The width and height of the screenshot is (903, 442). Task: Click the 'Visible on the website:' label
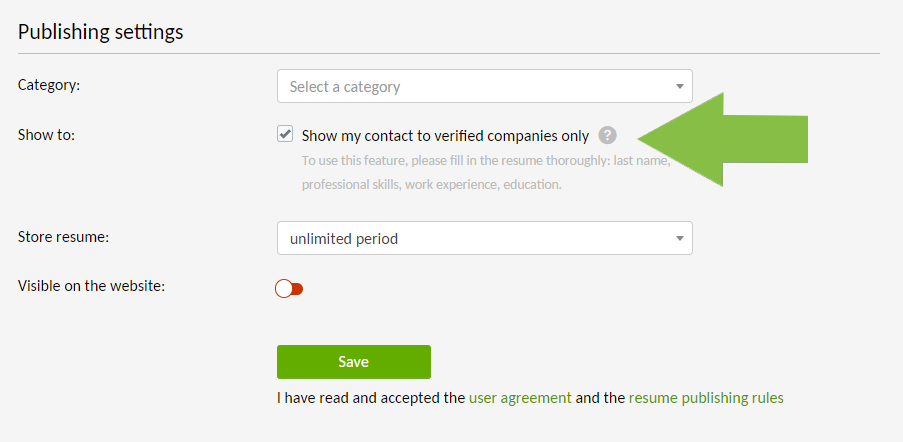pos(92,286)
